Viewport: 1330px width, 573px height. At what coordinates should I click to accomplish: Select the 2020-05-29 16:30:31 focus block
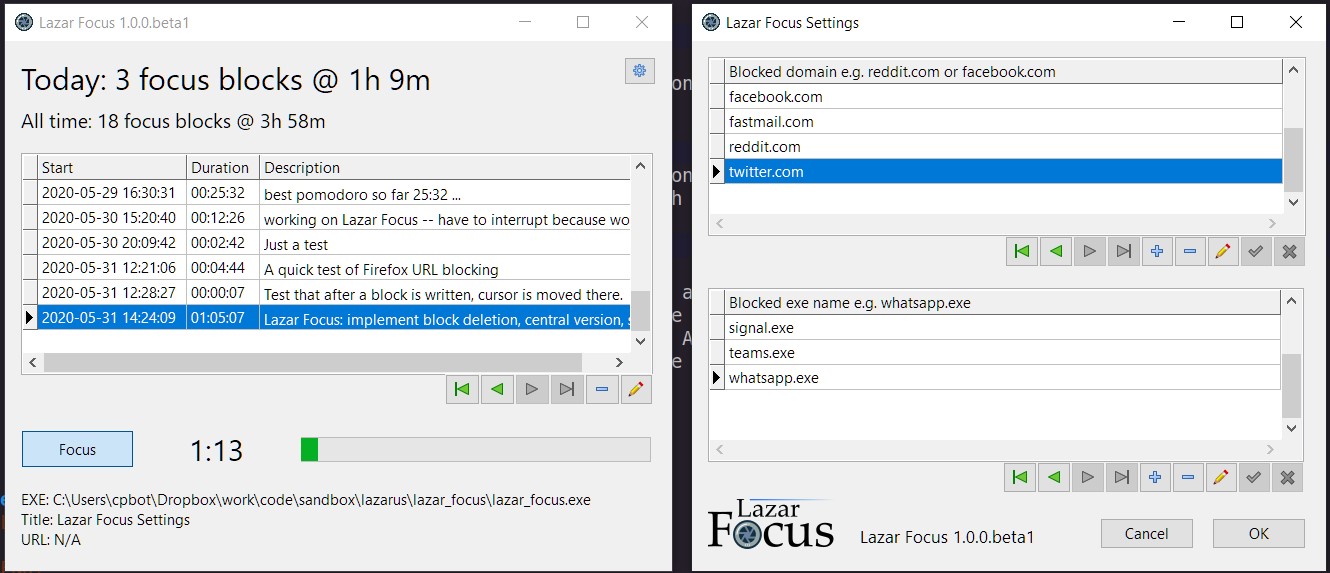(x=335, y=193)
